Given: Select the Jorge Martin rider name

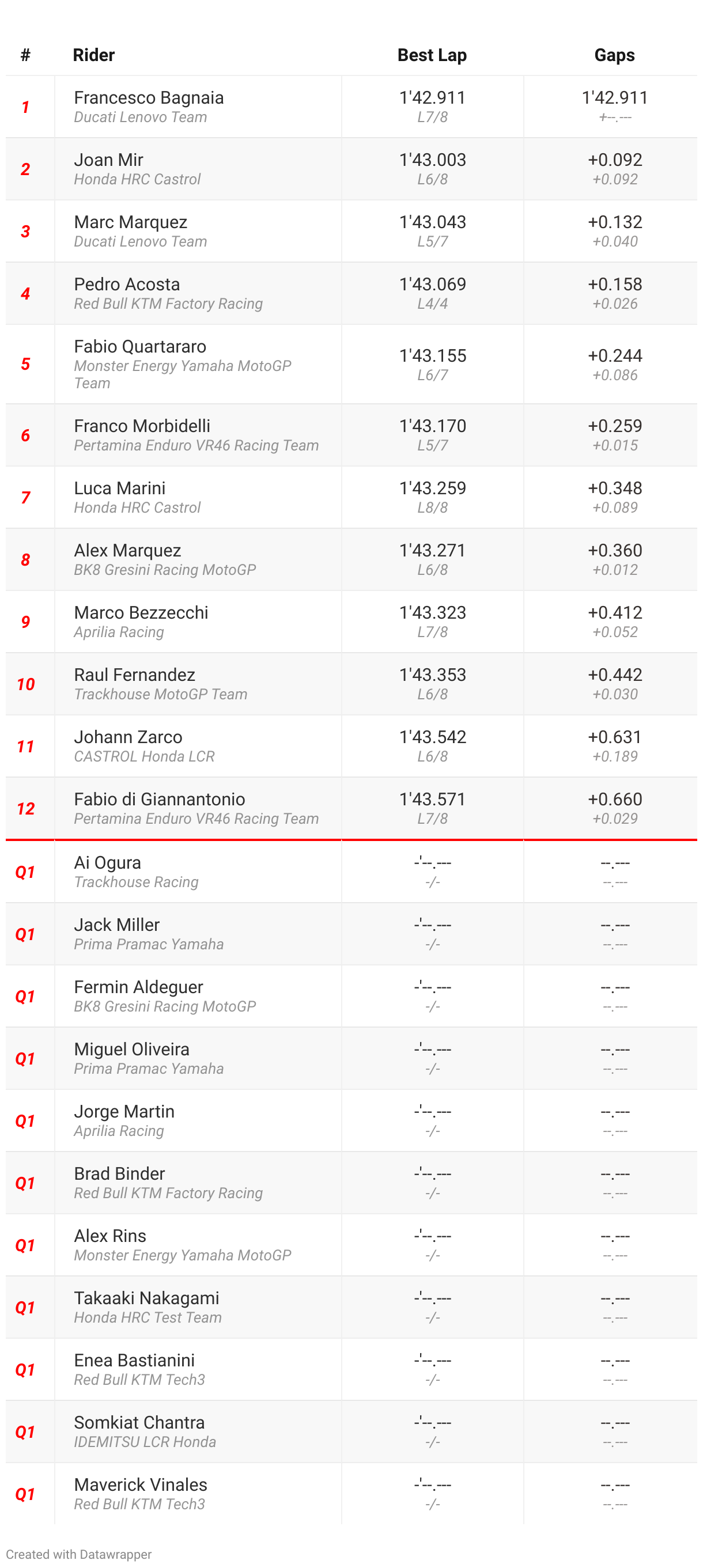Looking at the screenshot, I should pos(124,1111).
